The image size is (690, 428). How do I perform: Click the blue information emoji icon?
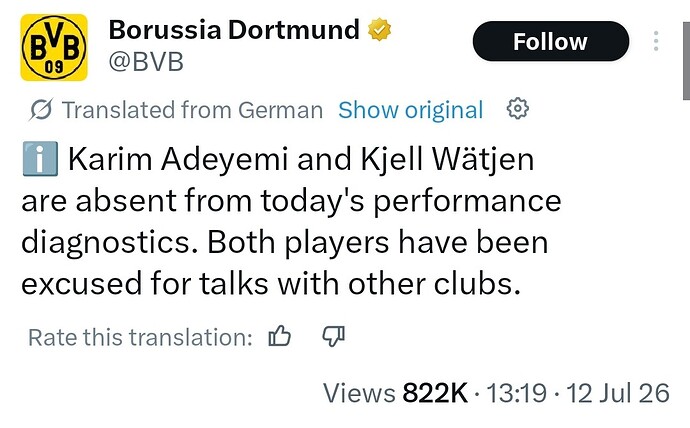[x=40, y=159]
